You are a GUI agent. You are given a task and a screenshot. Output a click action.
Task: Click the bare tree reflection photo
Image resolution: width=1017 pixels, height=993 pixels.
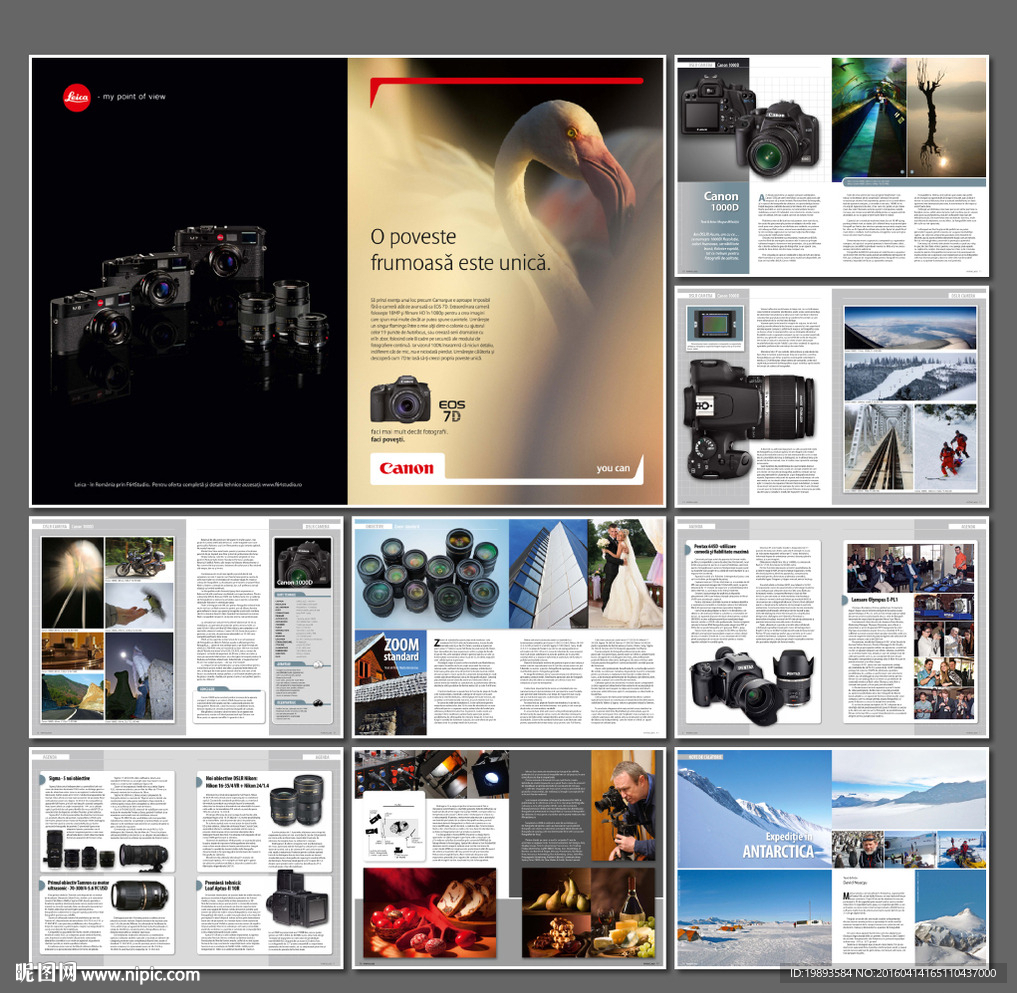pos(946,117)
